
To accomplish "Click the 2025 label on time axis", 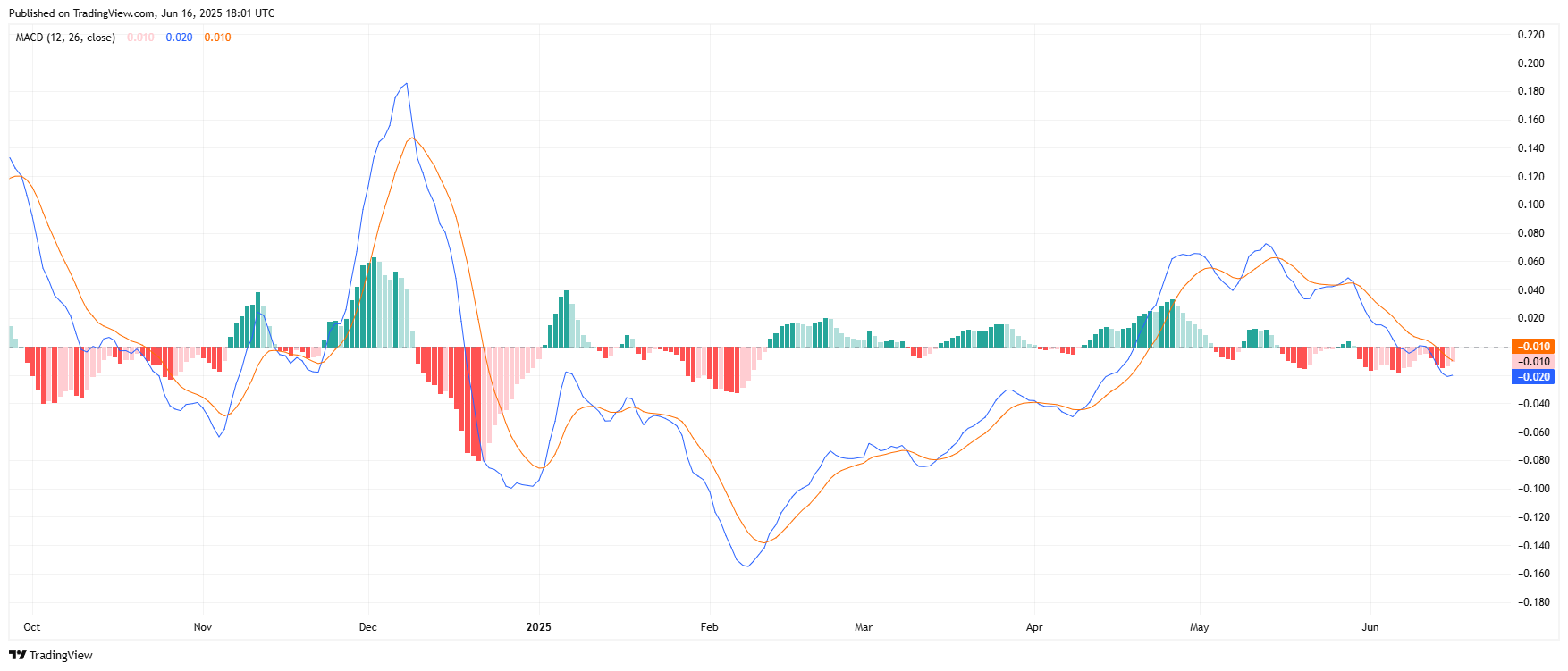I will pyautogui.click(x=539, y=627).
